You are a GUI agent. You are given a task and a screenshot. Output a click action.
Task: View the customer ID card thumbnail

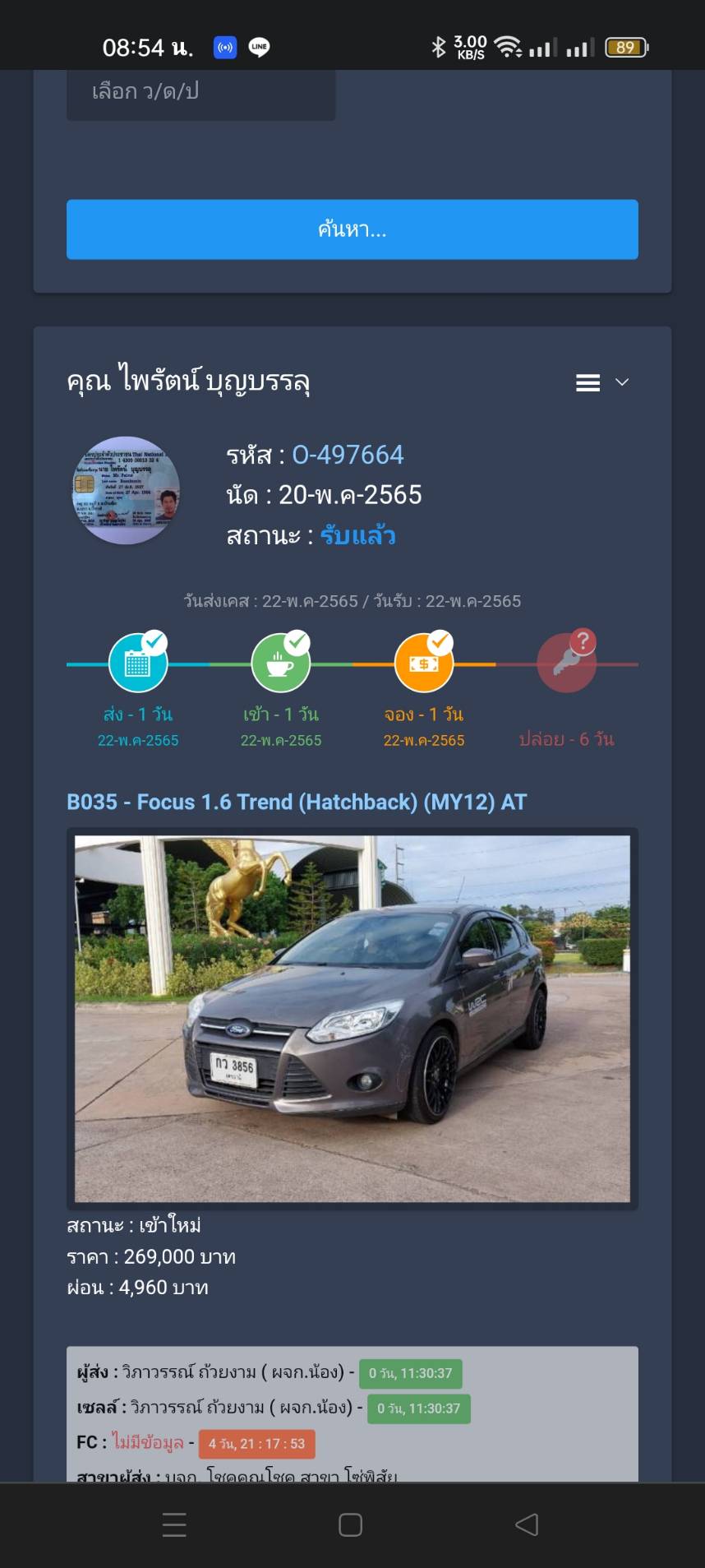(x=126, y=490)
